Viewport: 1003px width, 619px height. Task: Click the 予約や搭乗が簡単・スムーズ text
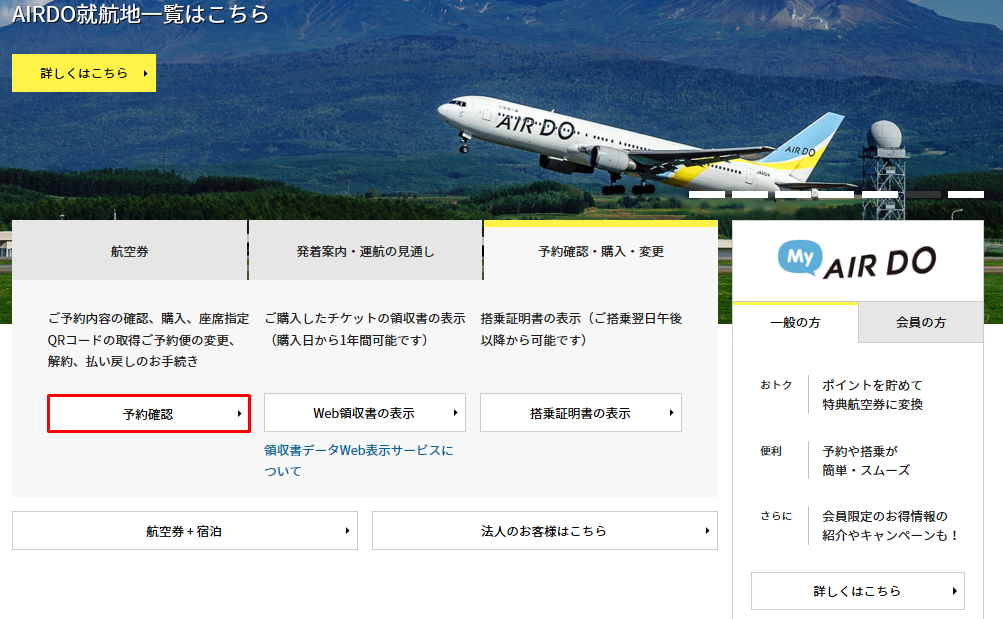866,460
